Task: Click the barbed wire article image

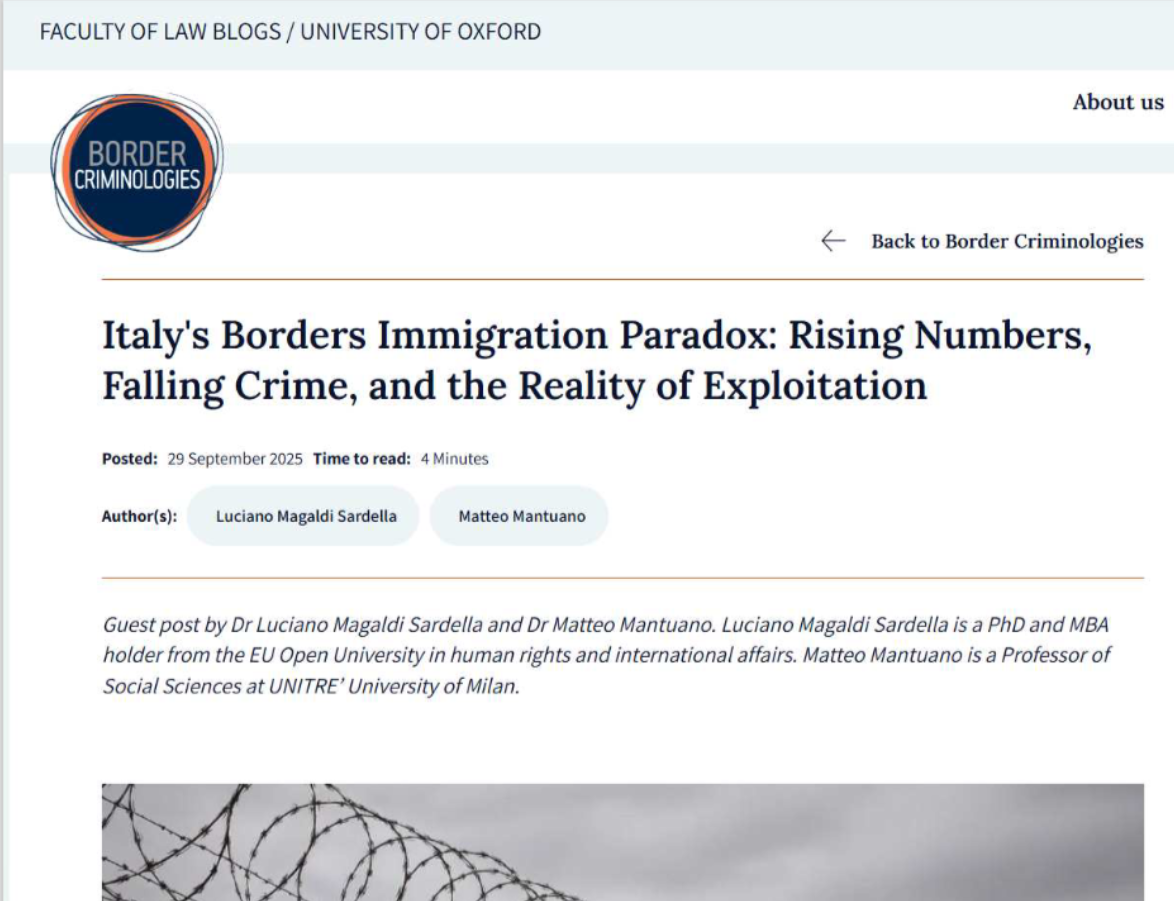Action: click(623, 842)
